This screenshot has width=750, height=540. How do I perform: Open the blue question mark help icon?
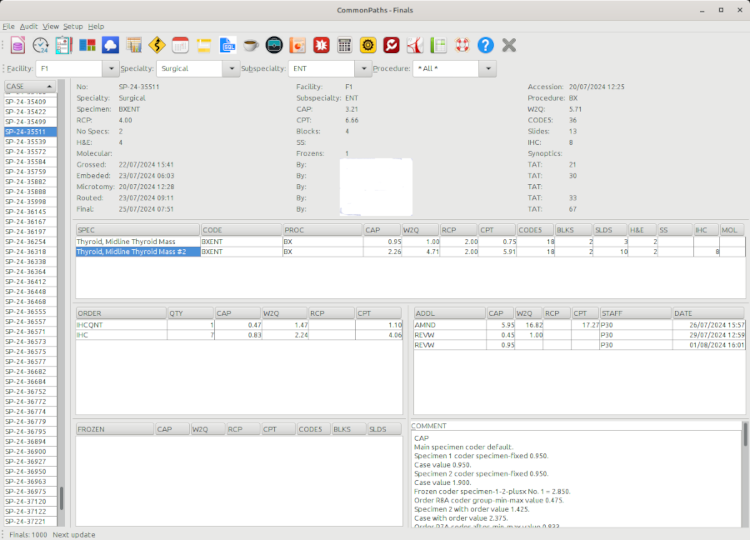pyautogui.click(x=485, y=45)
